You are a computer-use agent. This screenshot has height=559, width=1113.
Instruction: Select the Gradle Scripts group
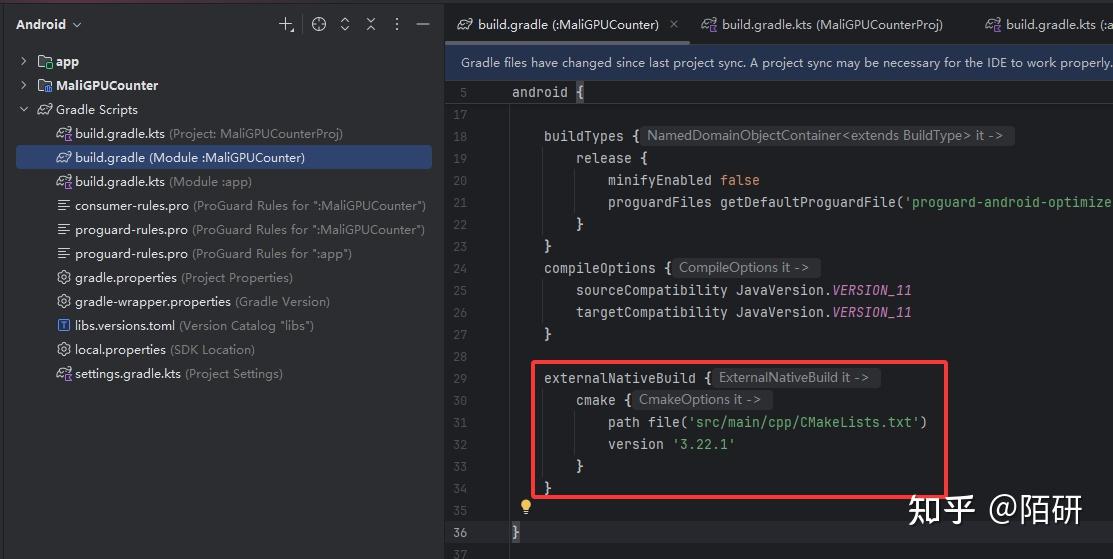click(87, 109)
